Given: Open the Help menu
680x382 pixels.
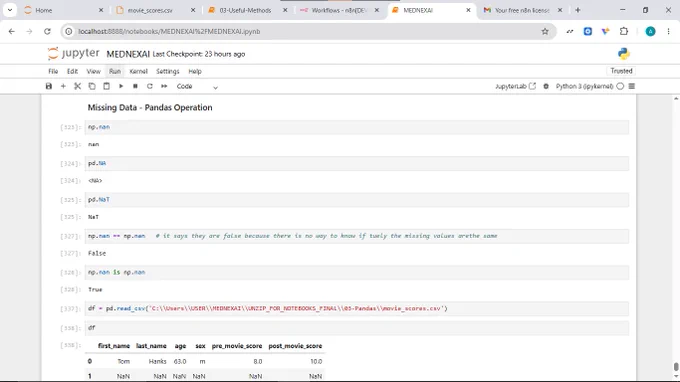Looking at the screenshot, I should click(195, 71).
